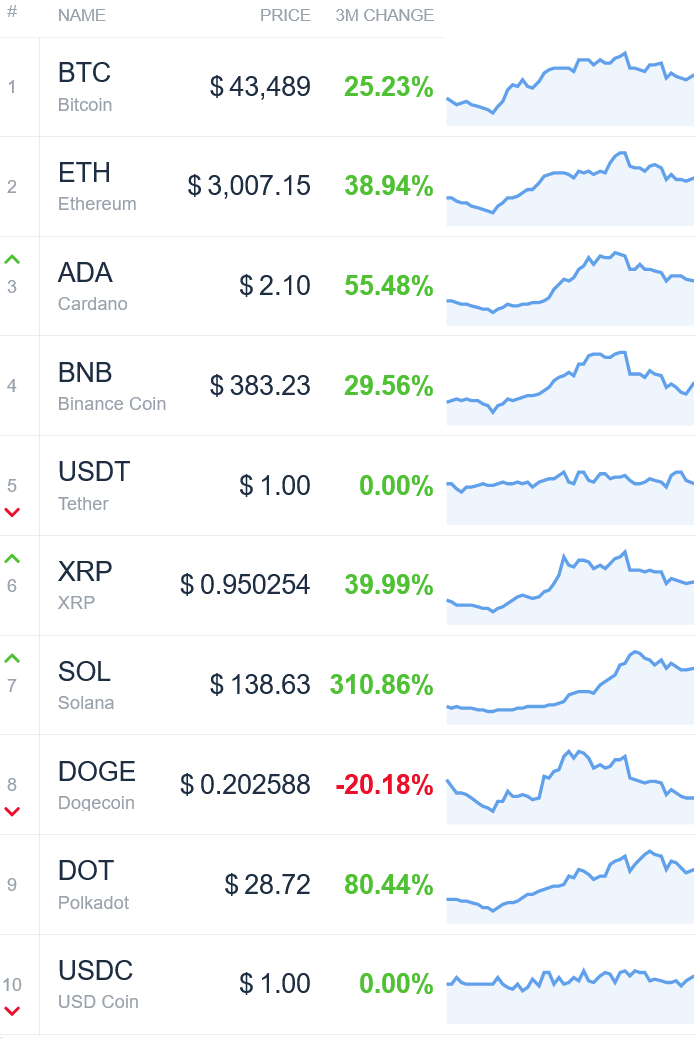698x1039 pixels.
Task: Open the Ethereum ETH coin link
Action: coord(97,186)
